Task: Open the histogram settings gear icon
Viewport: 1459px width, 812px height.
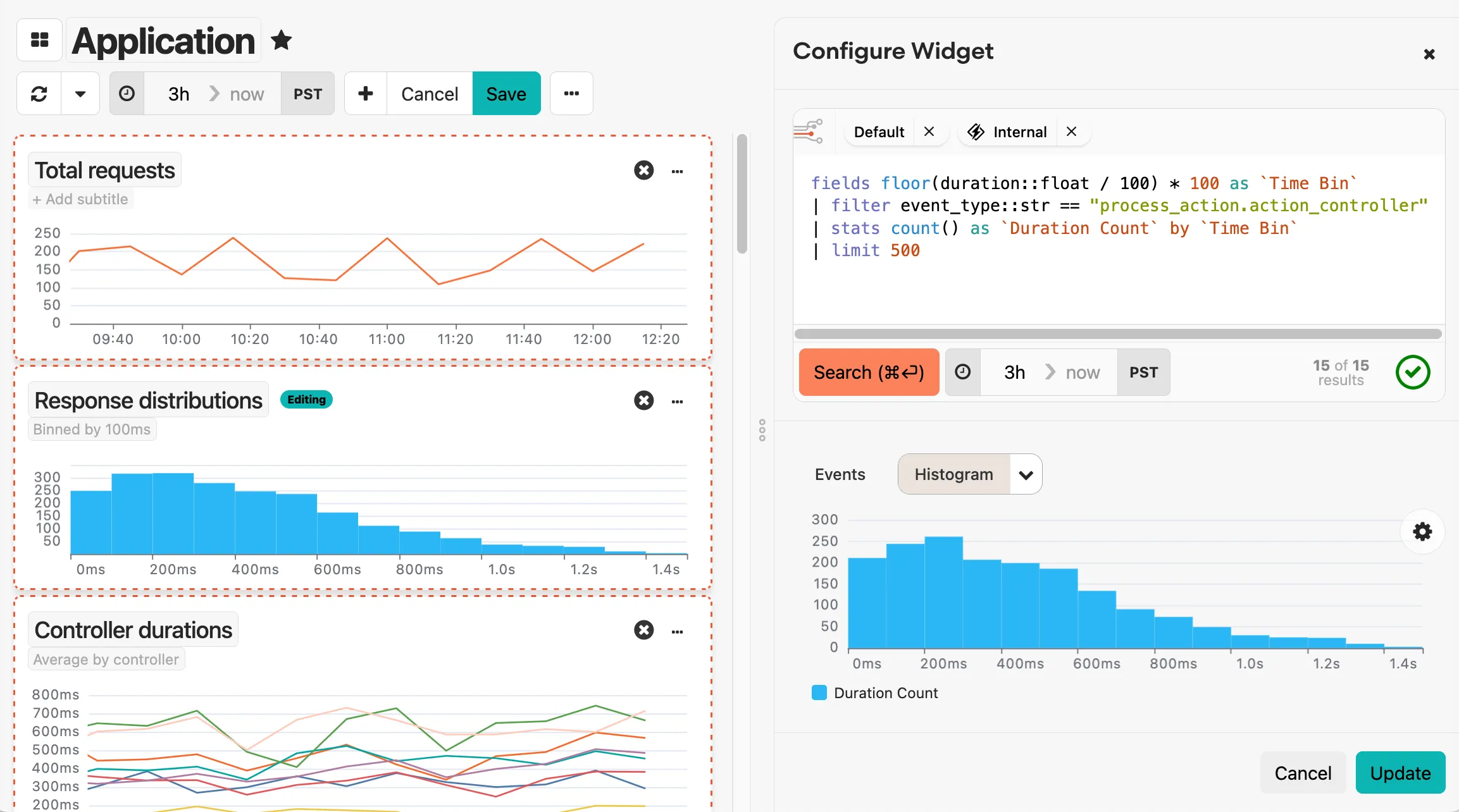Action: [x=1422, y=532]
